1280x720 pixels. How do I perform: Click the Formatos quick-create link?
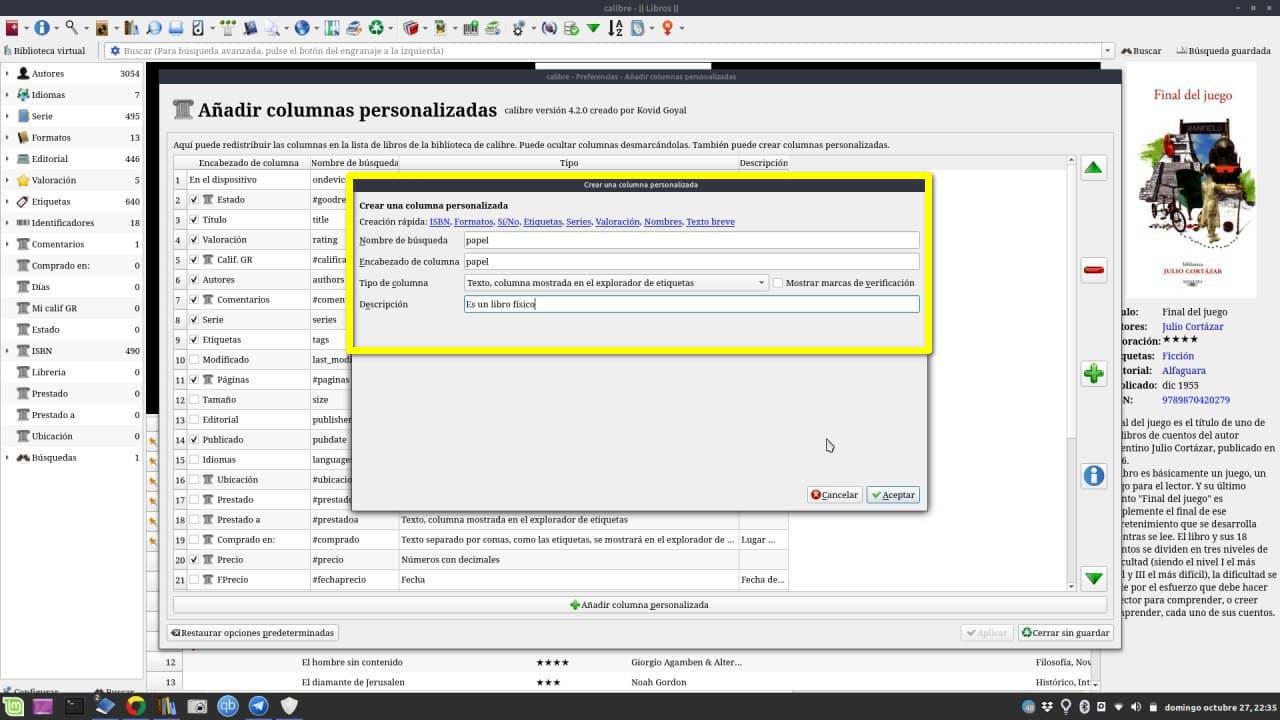click(473, 222)
